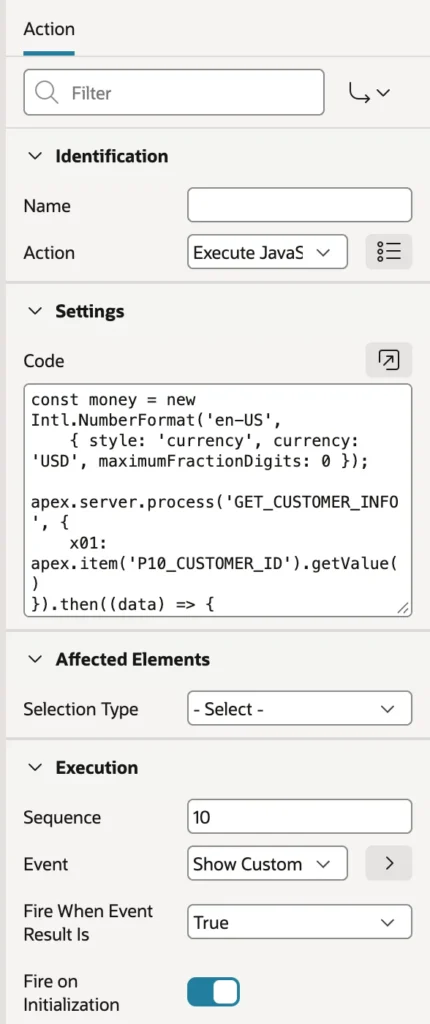Click the Code area resize handle

[403, 608]
